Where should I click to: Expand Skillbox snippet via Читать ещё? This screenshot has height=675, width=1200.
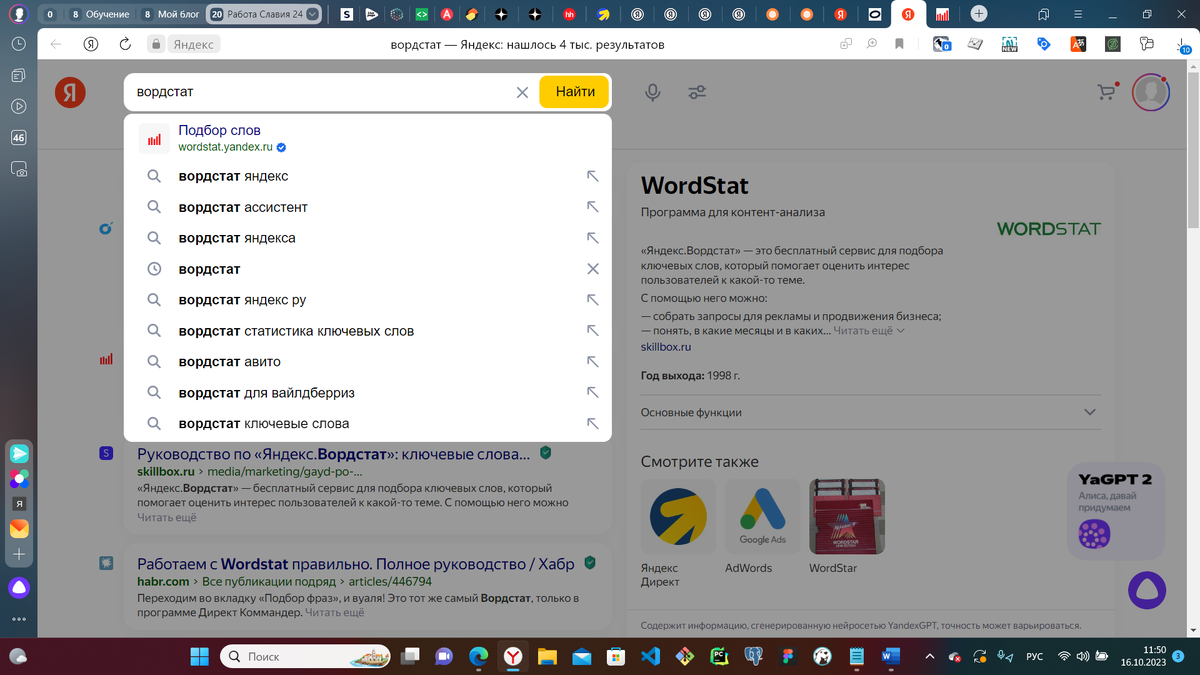click(x=167, y=517)
